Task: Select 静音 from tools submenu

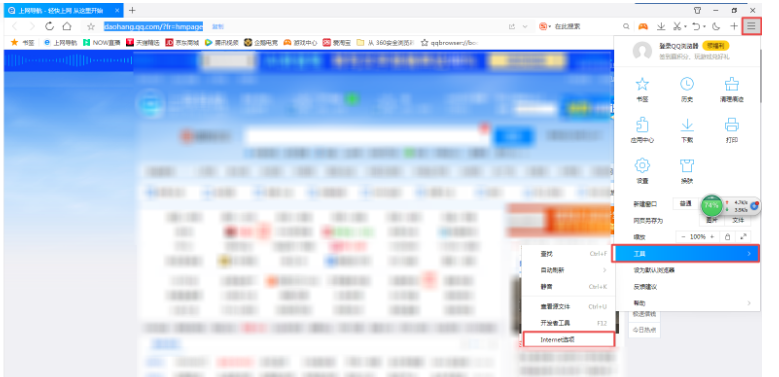Action: [569, 287]
